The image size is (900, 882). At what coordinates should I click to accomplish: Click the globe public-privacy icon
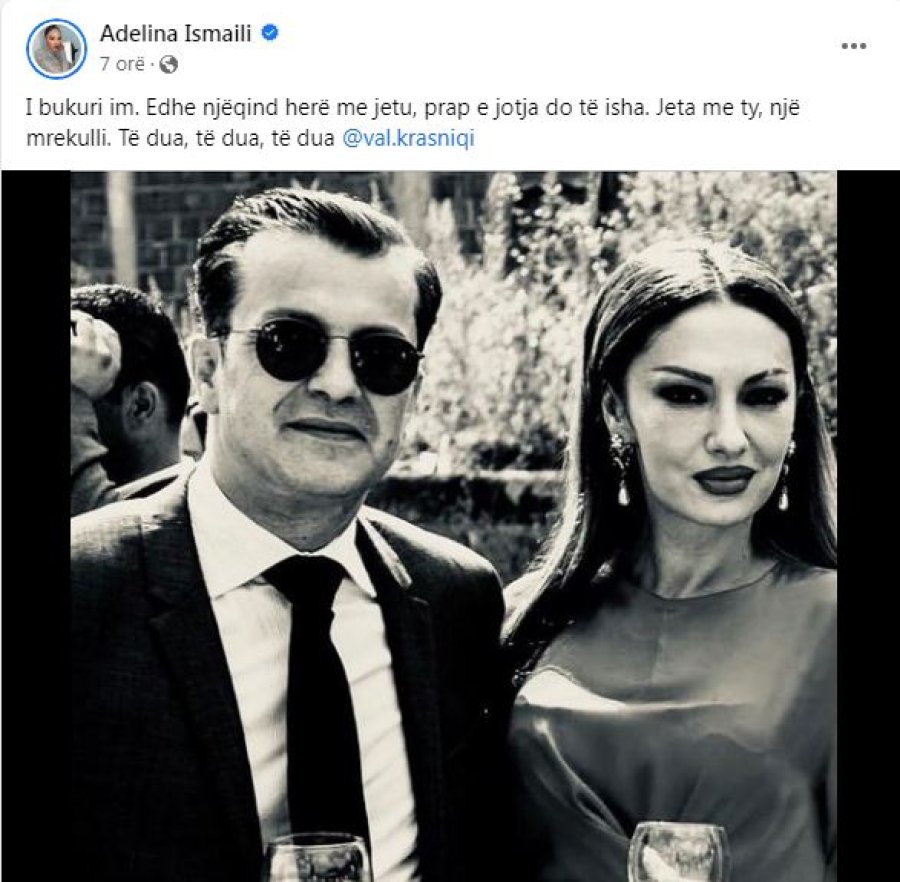tap(168, 64)
